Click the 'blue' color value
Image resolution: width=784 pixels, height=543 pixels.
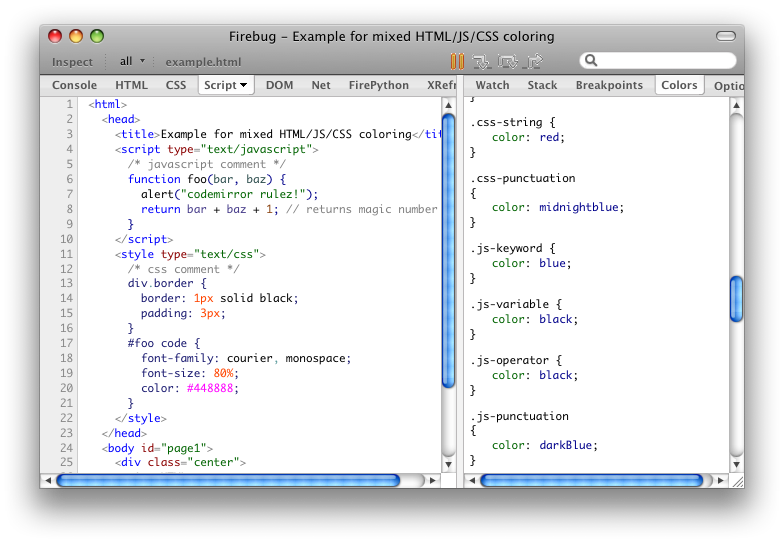(552, 263)
